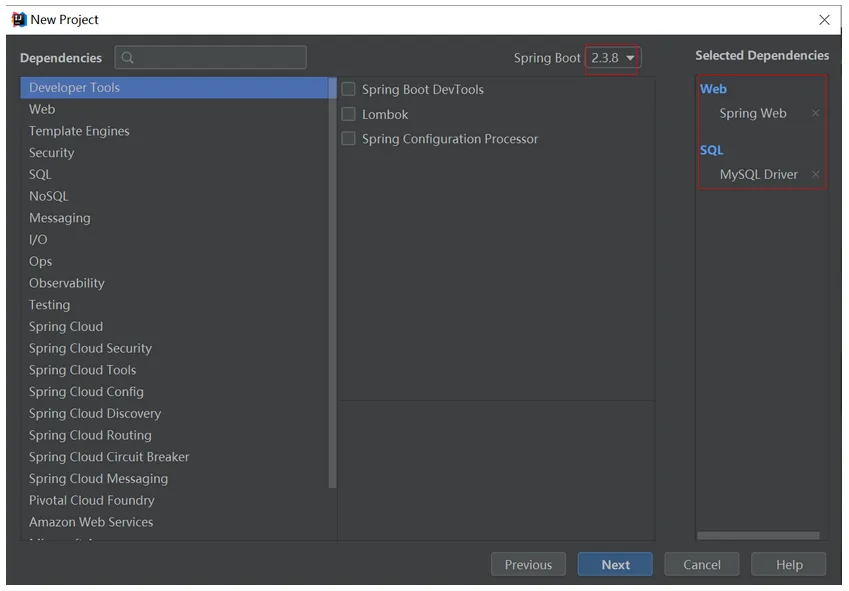Select Amazon Web Services category
The height and width of the screenshot is (591, 849).
[174, 522]
